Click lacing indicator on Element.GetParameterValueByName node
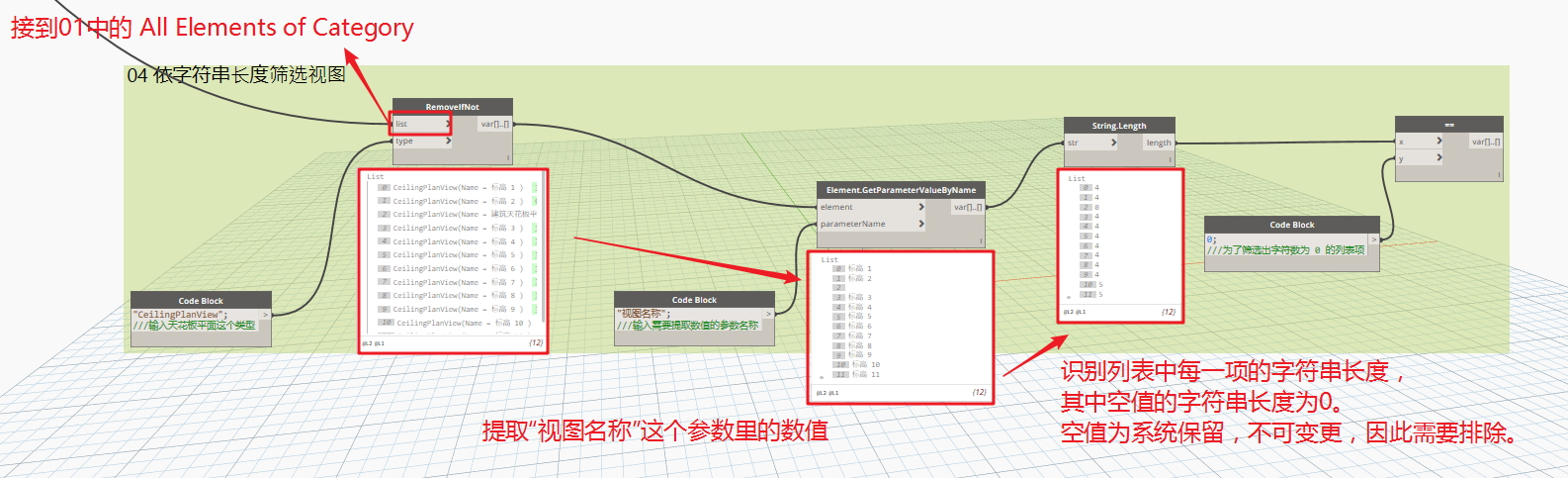Screen dimensions: 1568x478 (981, 240)
